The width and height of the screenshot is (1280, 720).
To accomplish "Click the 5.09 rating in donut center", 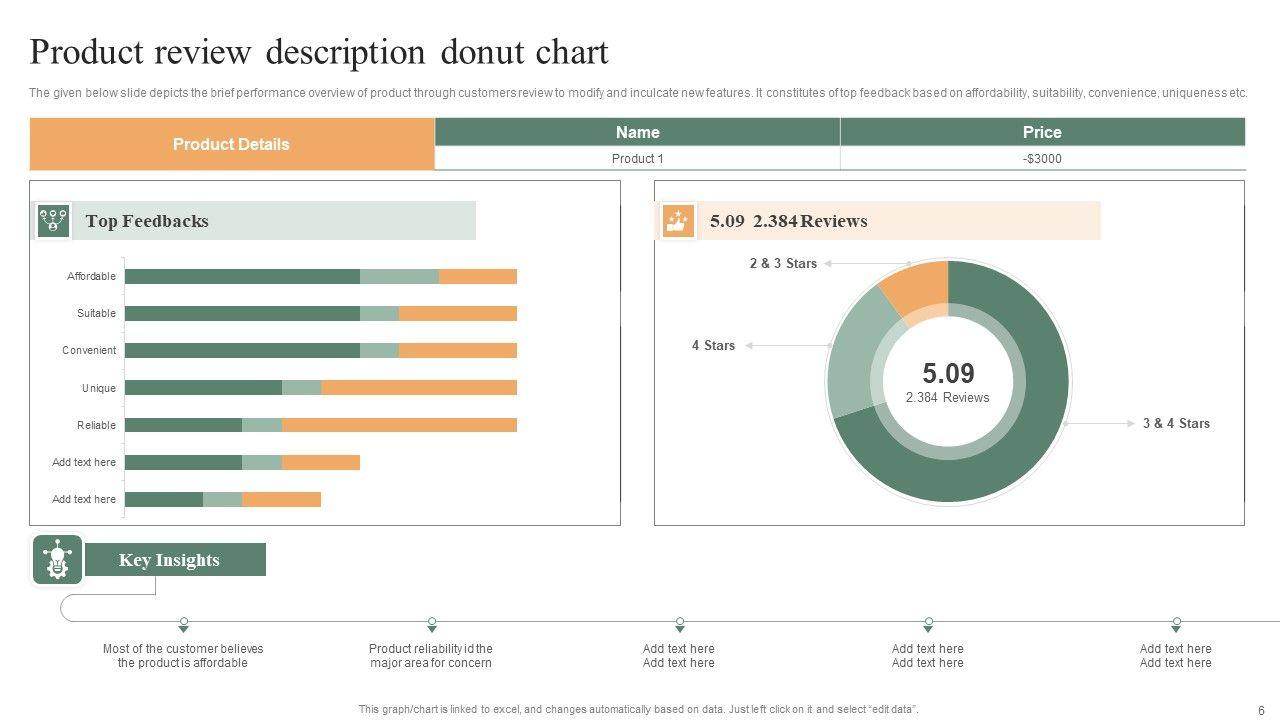I will coord(947,374).
